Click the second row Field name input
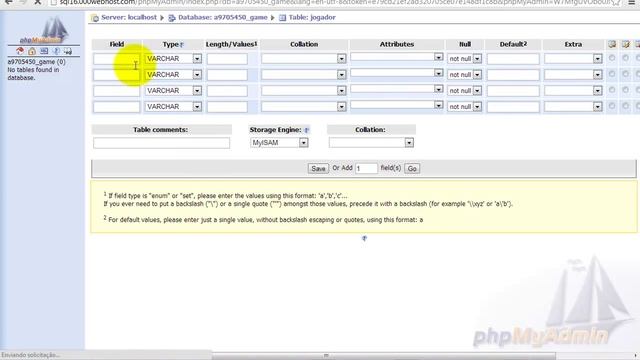The width and height of the screenshot is (640, 360). coord(116,75)
